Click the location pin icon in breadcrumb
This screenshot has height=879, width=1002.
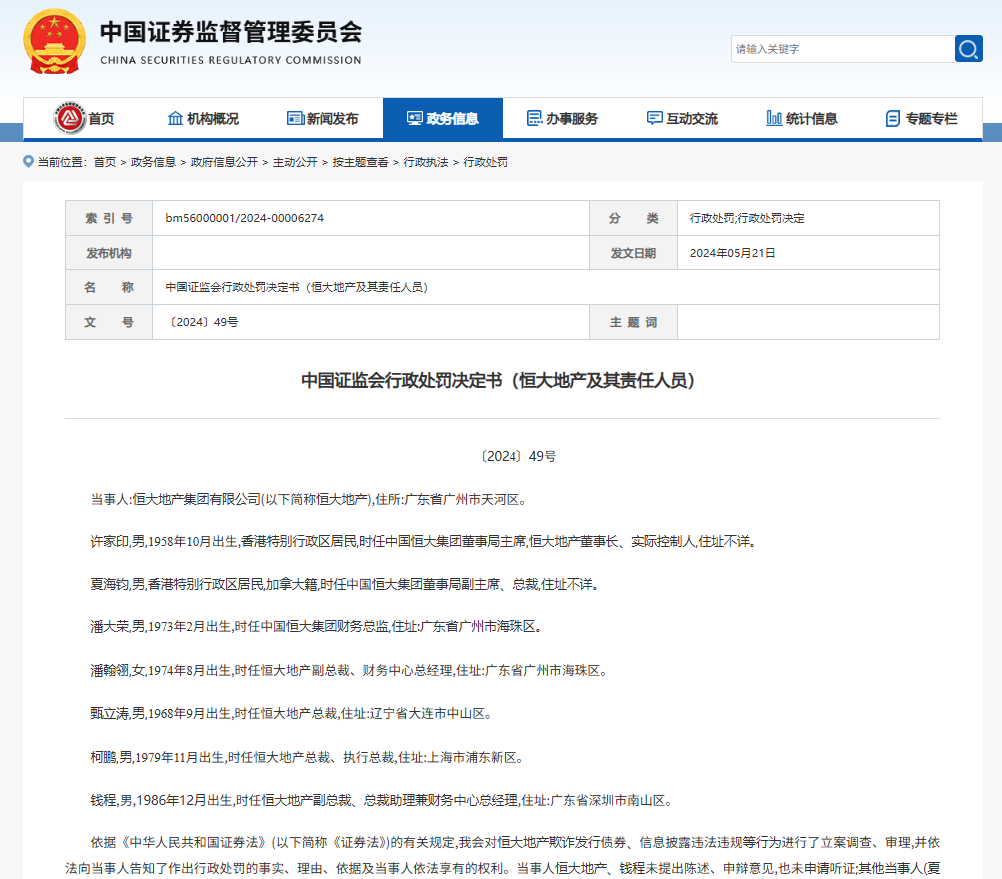(28, 162)
